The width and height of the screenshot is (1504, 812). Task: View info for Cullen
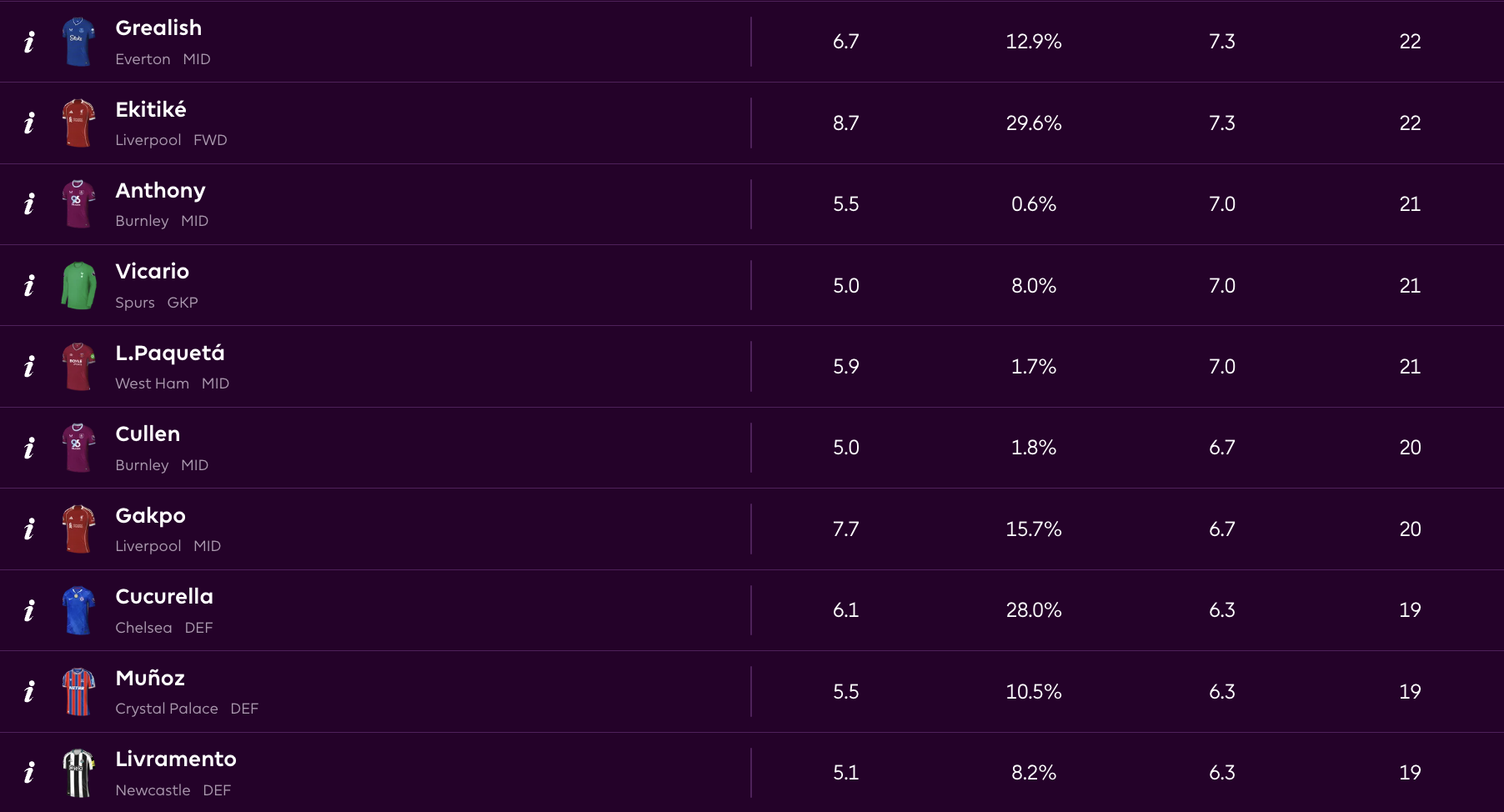29,448
